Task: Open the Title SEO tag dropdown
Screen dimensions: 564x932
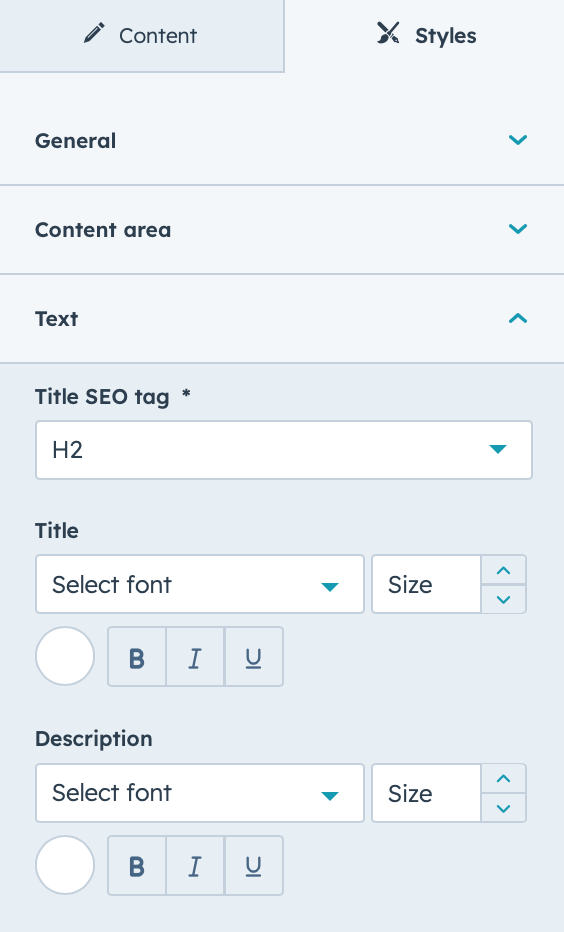Action: [283, 450]
